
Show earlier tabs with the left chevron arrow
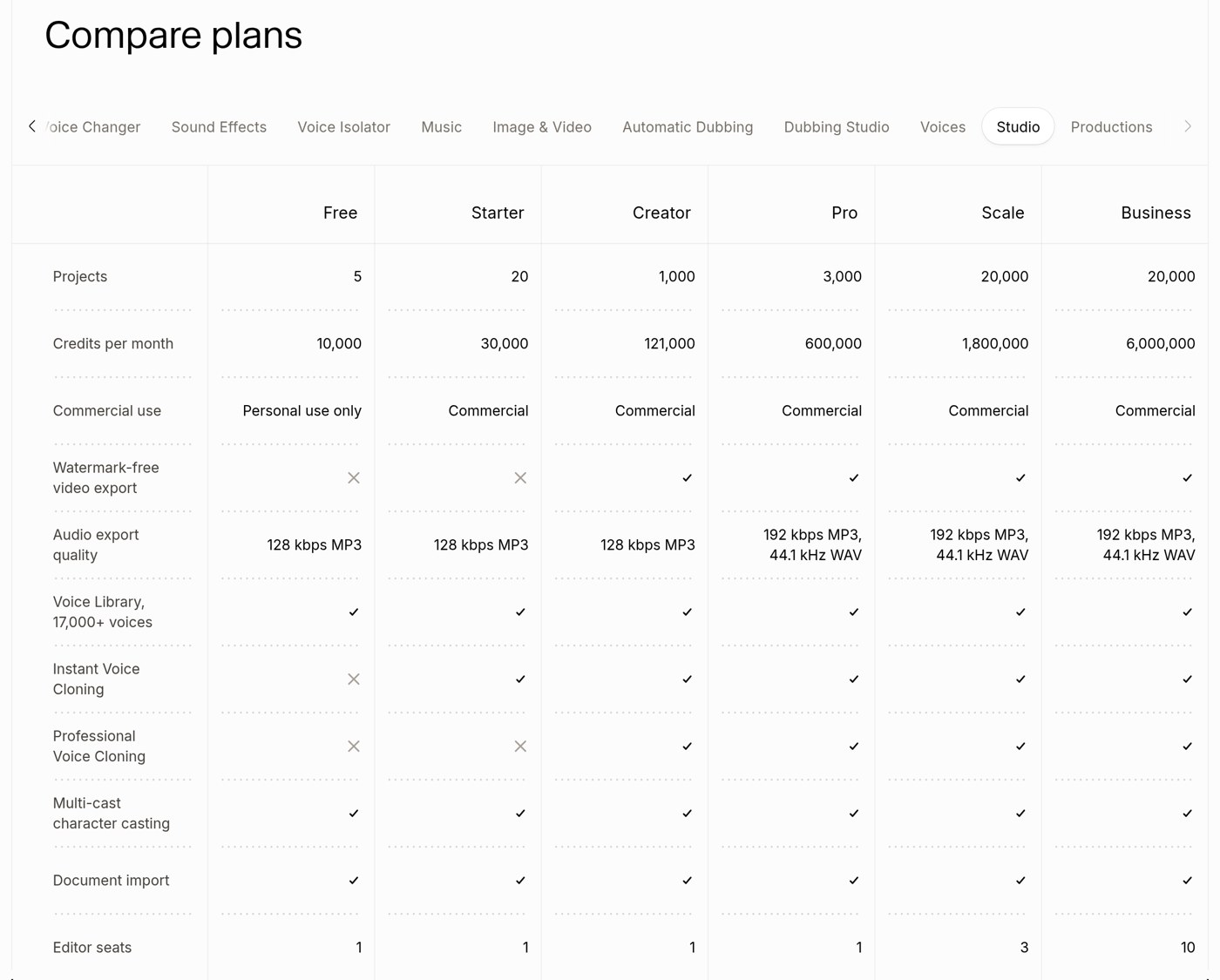32,126
